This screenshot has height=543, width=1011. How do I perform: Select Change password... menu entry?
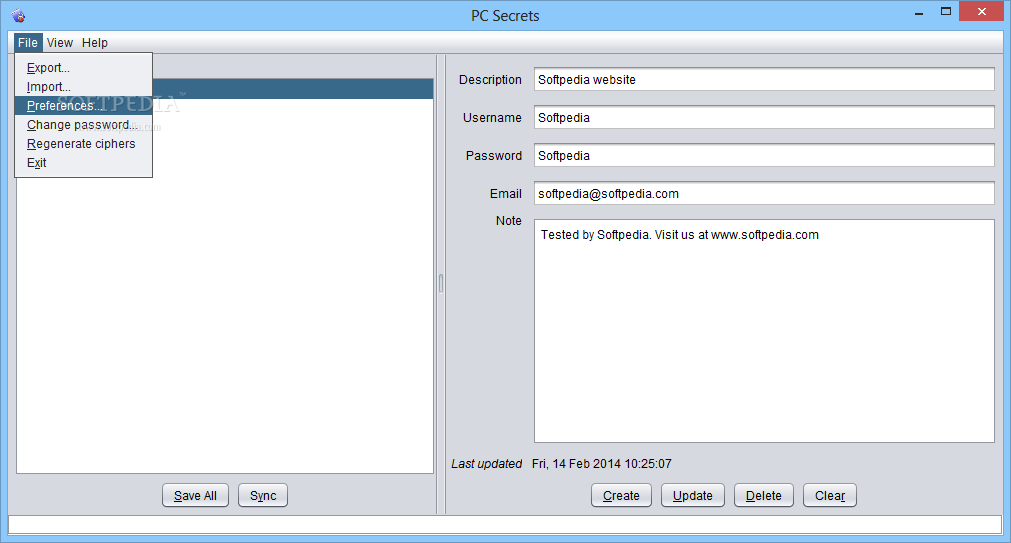tap(84, 124)
